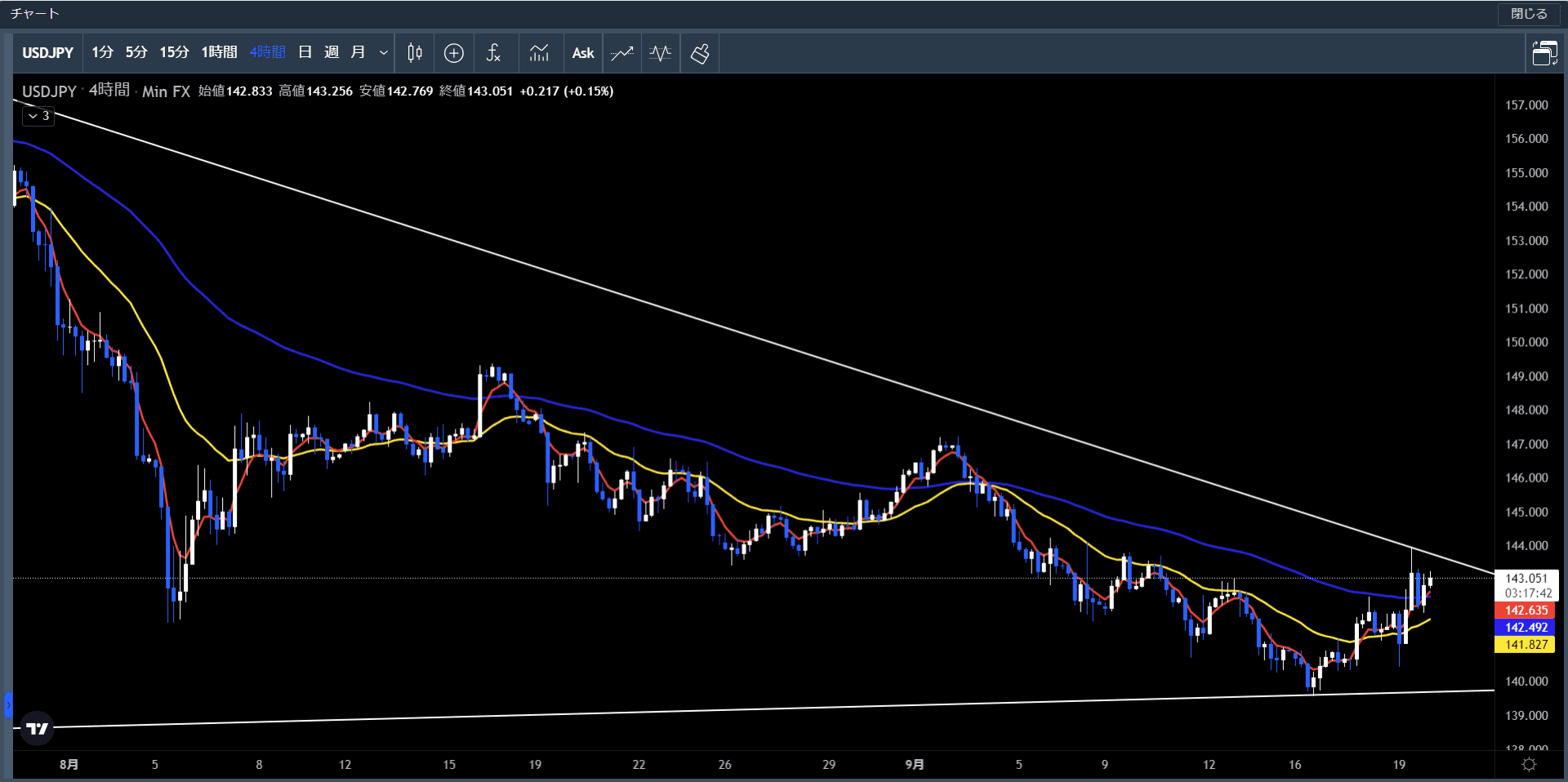Screen dimensions: 1568x782
Task: Click the 150.000 price axis label
Action: coord(1526,342)
